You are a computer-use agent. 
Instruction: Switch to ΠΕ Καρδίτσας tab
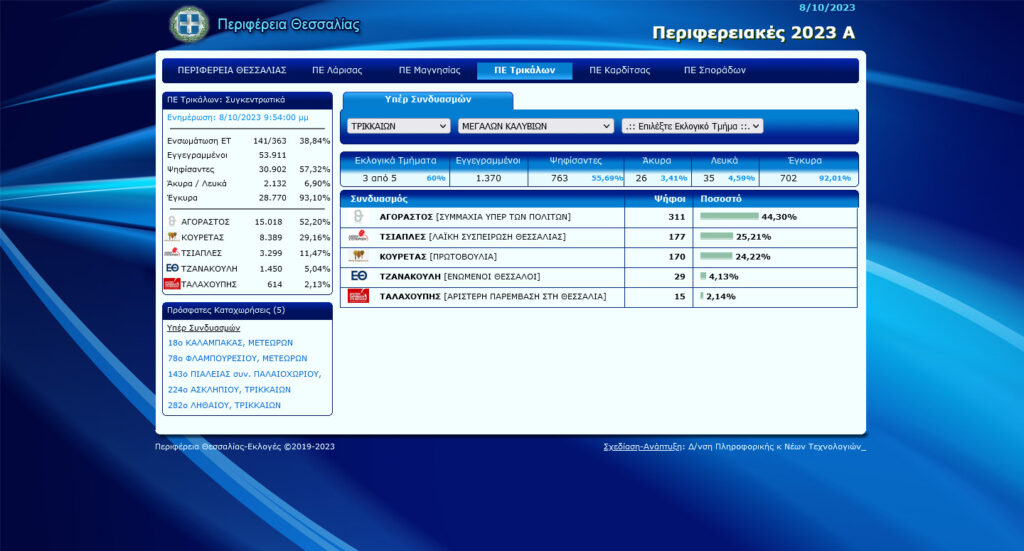(x=620, y=70)
